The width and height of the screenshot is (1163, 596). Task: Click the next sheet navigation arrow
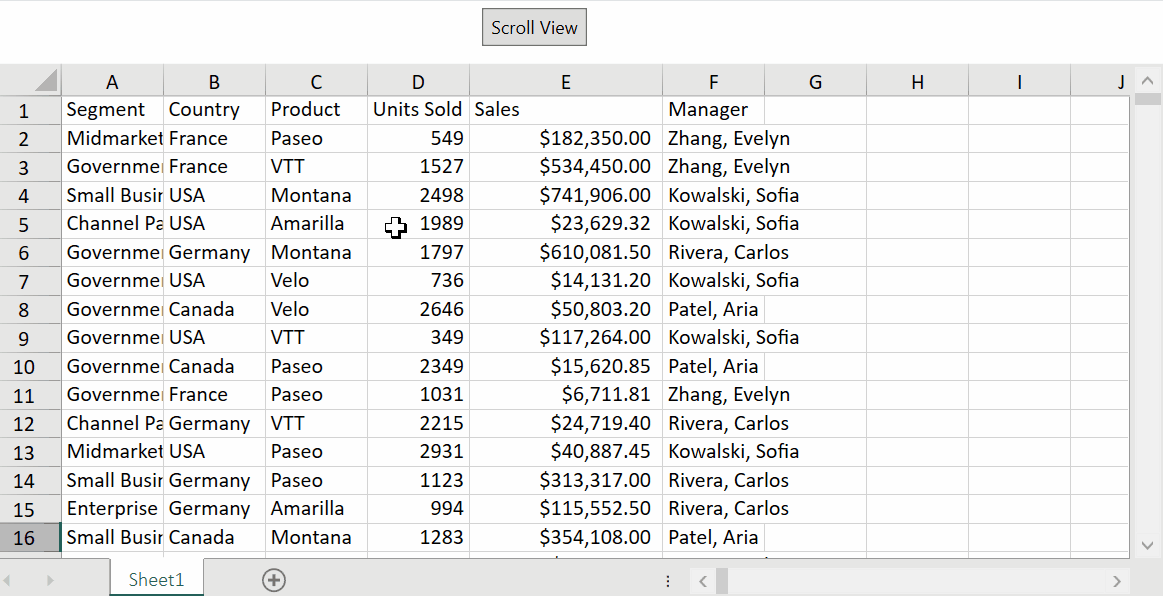[50, 580]
